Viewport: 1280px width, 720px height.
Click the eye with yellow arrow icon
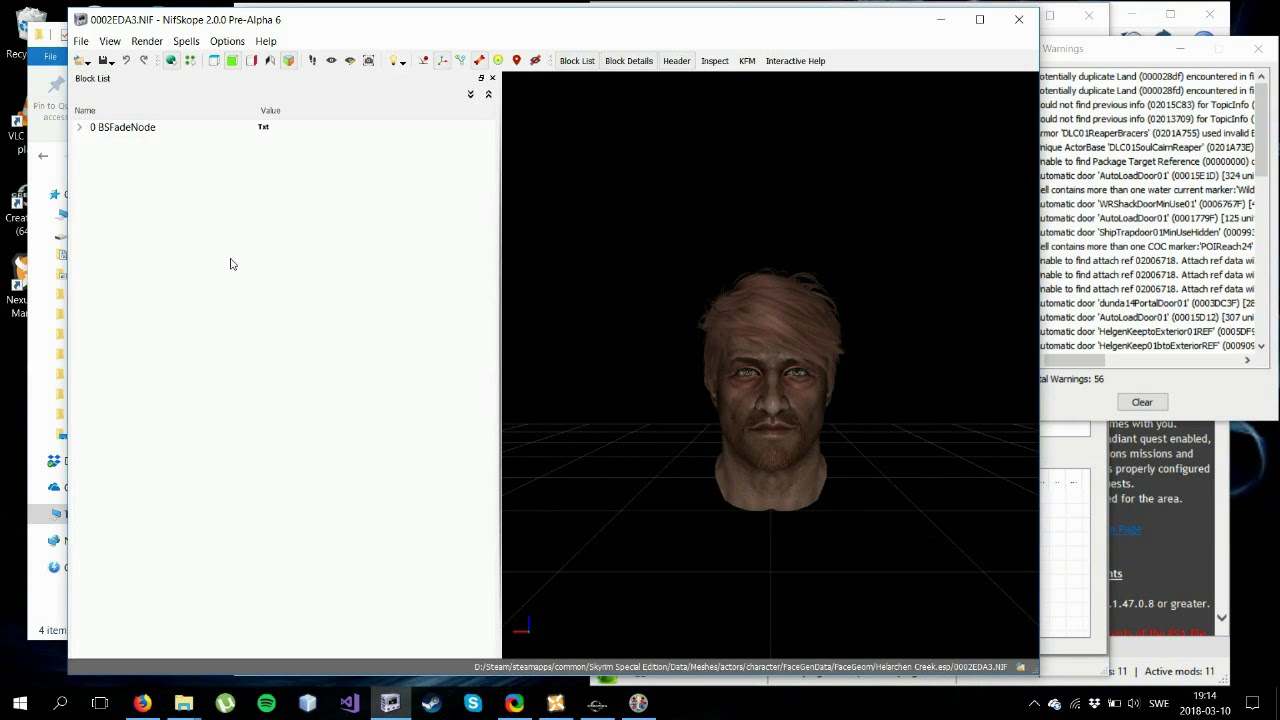(x=350, y=61)
